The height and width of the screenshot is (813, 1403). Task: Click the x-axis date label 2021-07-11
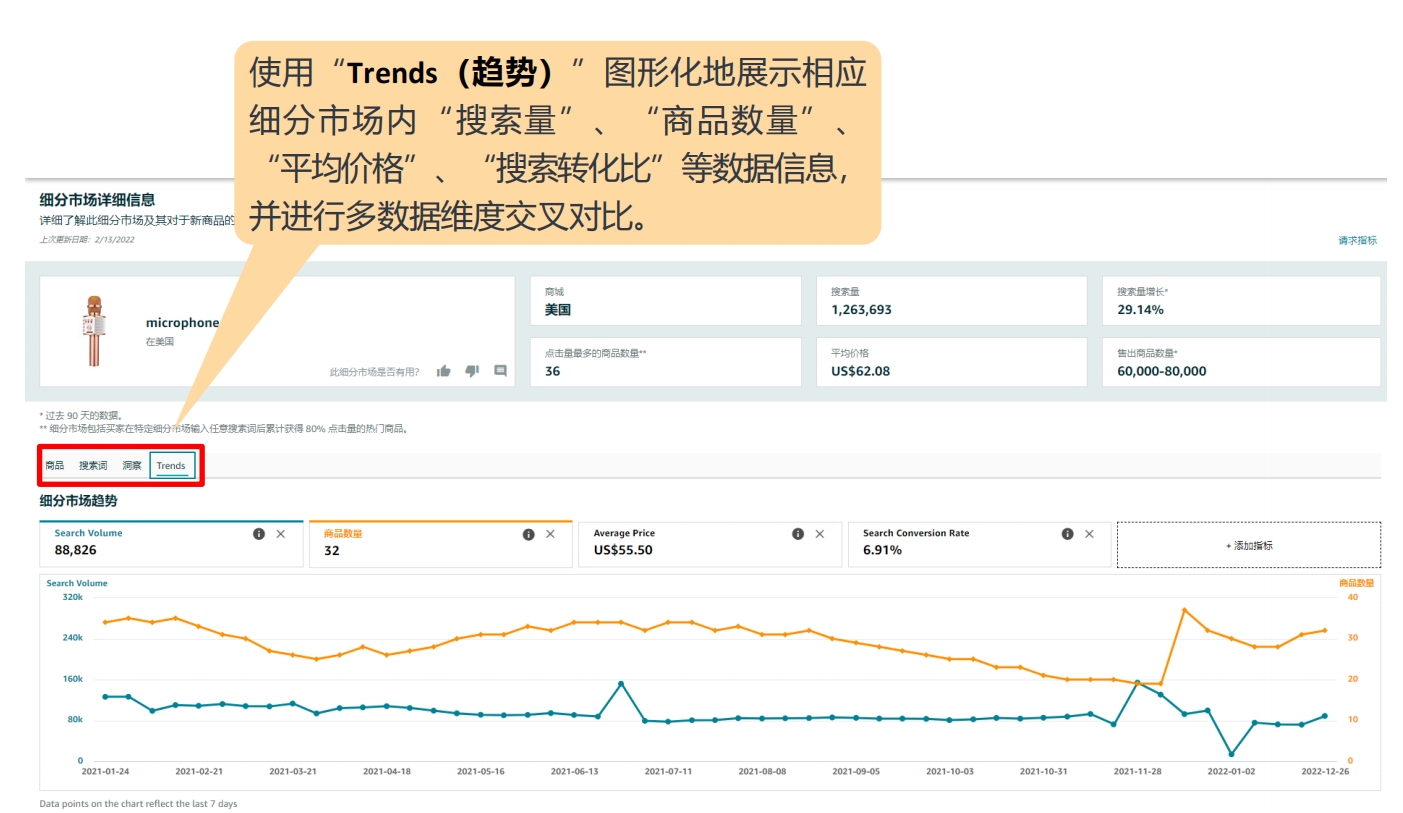(x=668, y=772)
